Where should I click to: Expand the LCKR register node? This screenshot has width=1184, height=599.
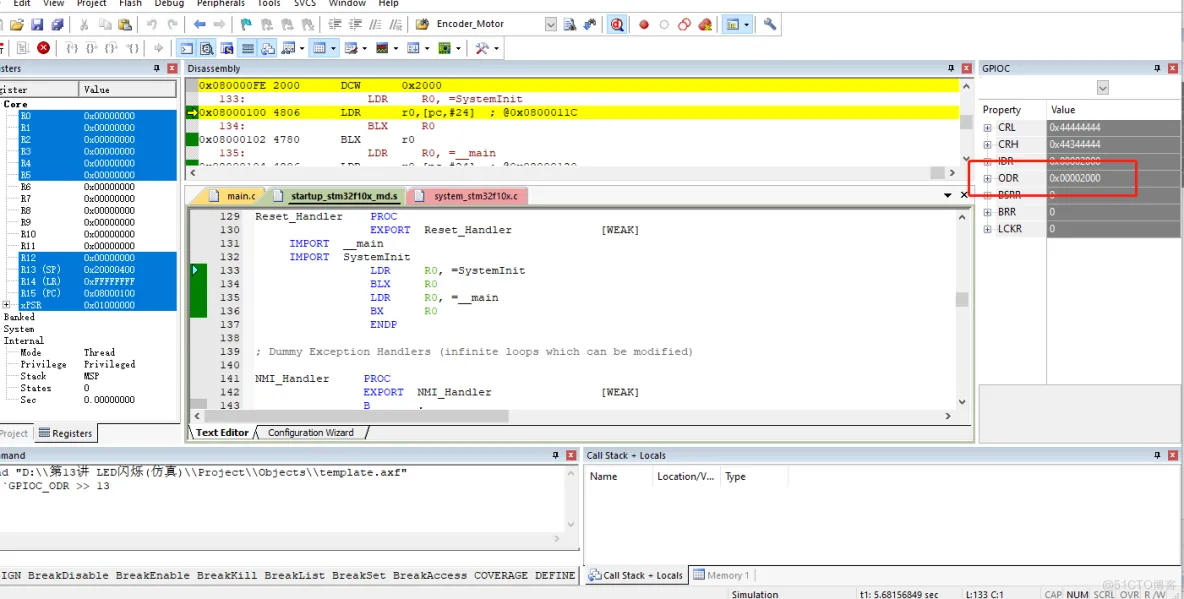(988, 229)
